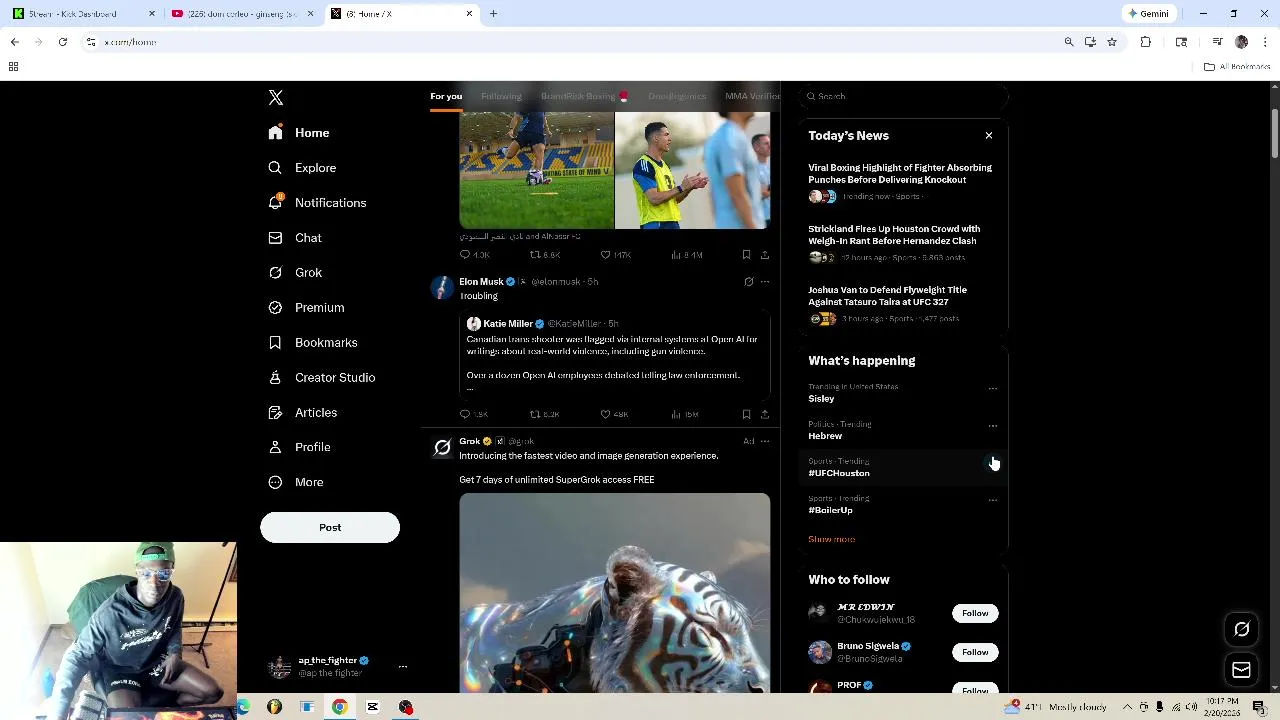The width and height of the screenshot is (1280, 720).
Task: Open more options on Elon Musk's post
Action: point(765,282)
